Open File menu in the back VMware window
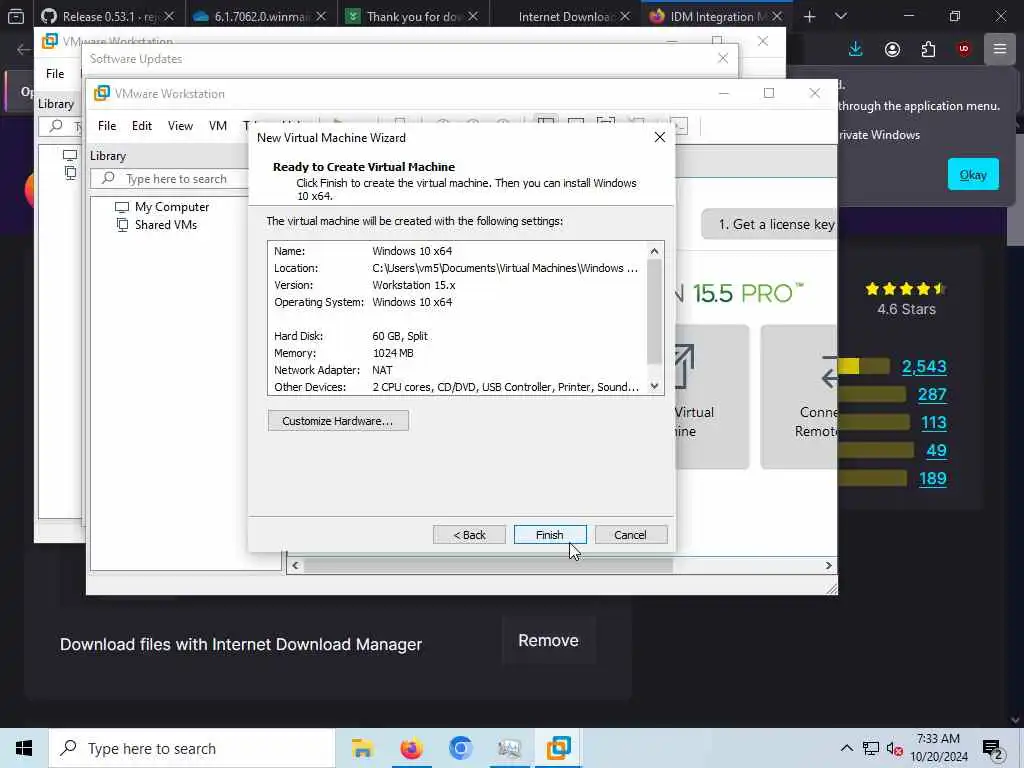This screenshot has width=1024, height=768. point(55,74)
